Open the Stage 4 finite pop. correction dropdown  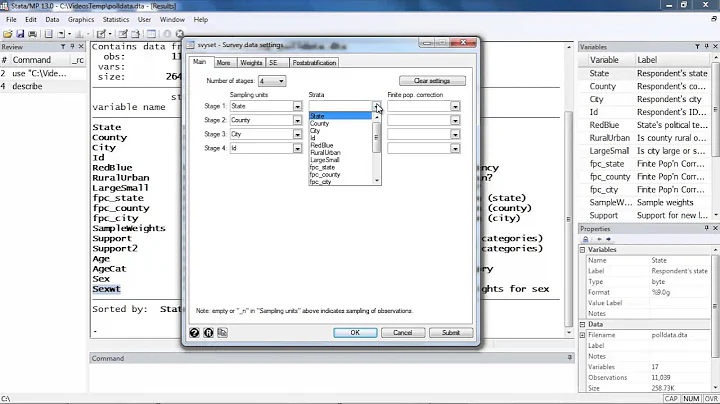click(455, 149)
